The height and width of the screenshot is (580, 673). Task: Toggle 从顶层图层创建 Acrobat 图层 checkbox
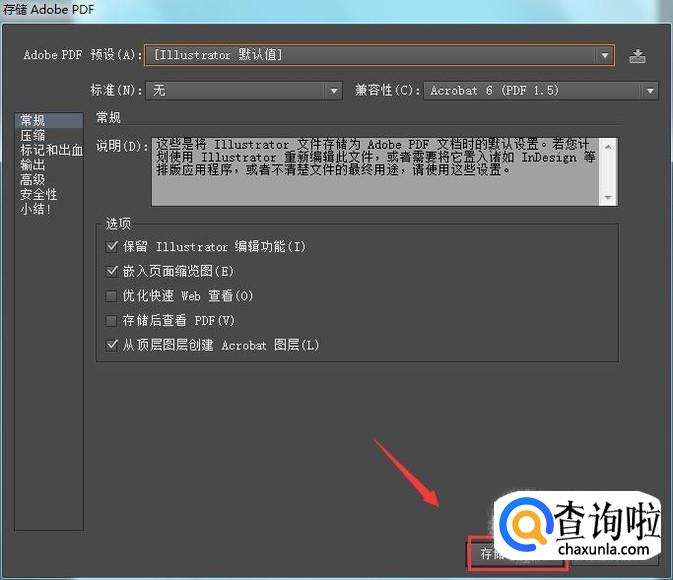(111, 345)
